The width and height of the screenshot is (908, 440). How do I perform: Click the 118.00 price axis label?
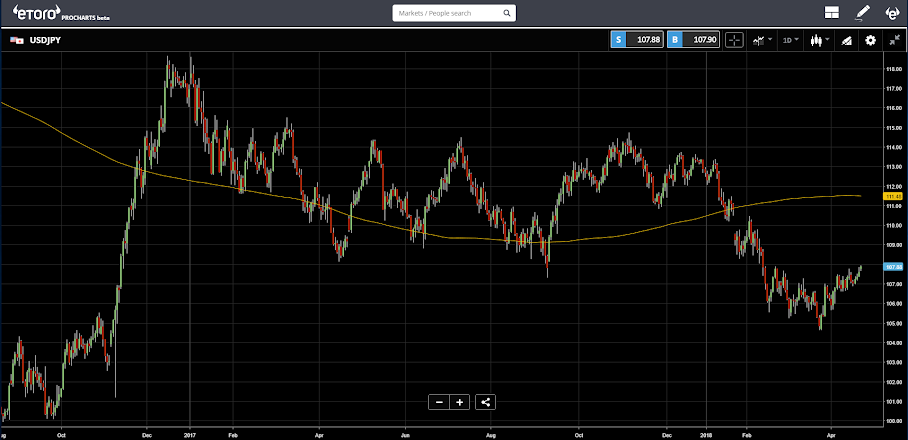[x=893, y=69]
